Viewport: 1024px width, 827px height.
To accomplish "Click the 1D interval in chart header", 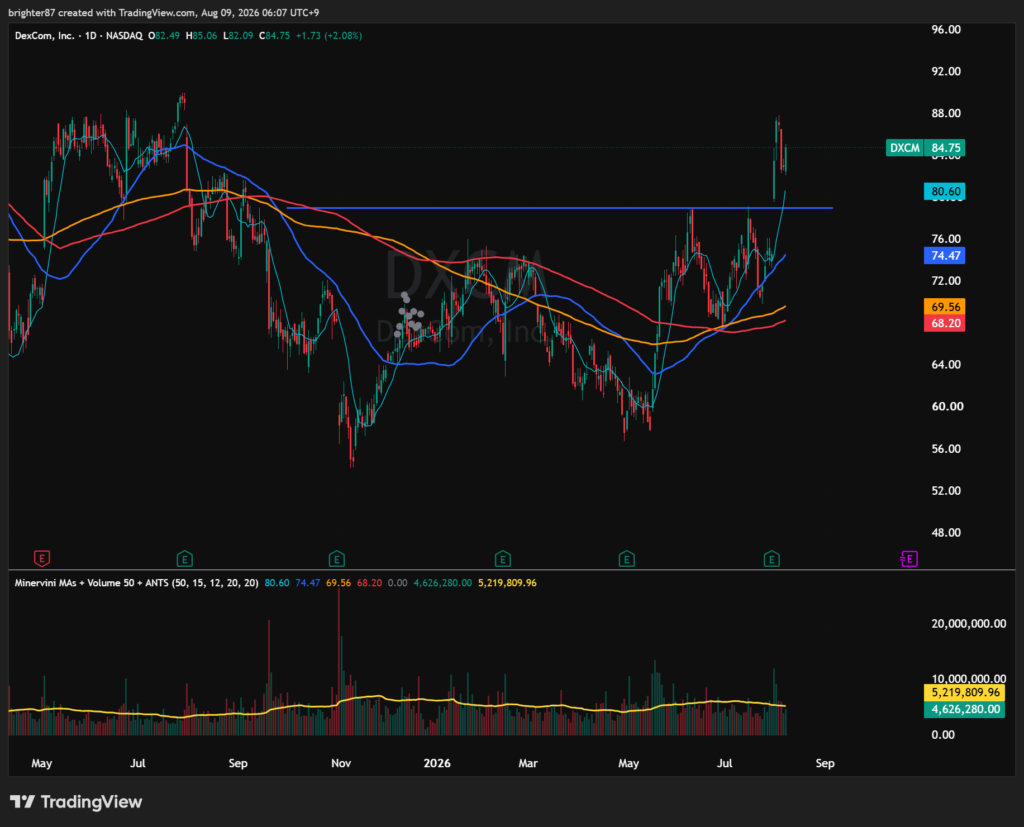I will [91, 36].
